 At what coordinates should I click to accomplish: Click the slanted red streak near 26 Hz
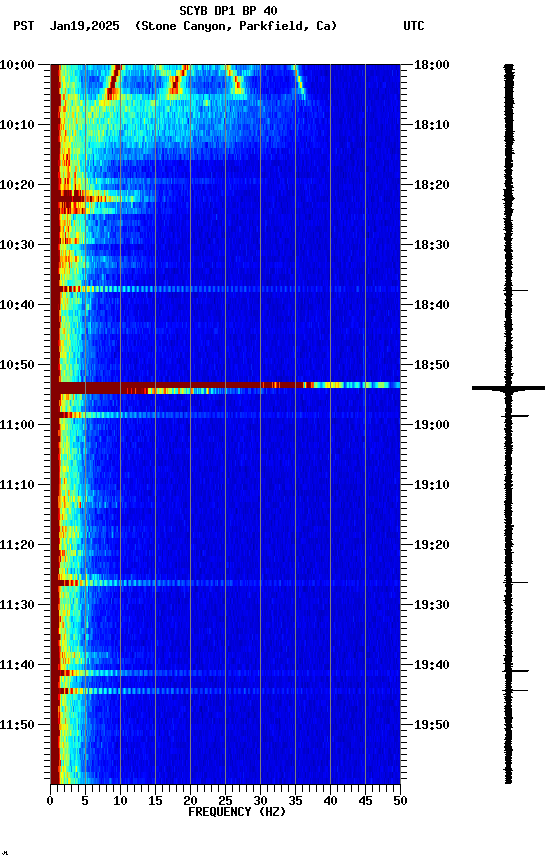point(235,80)
